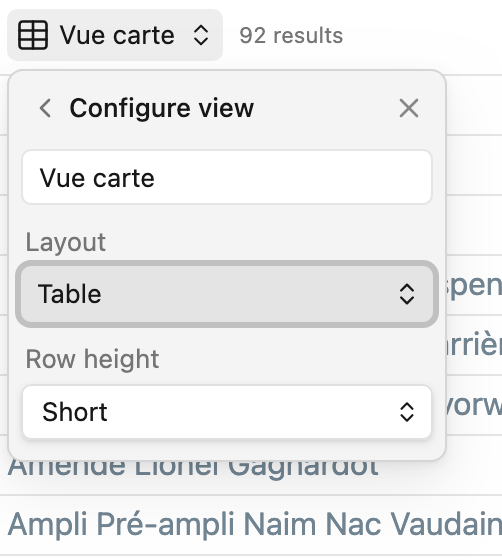Image resolution: width=502 pixels, height=560 pixels.
Task: Select the Short text in the row height selector
Action: 75,412
